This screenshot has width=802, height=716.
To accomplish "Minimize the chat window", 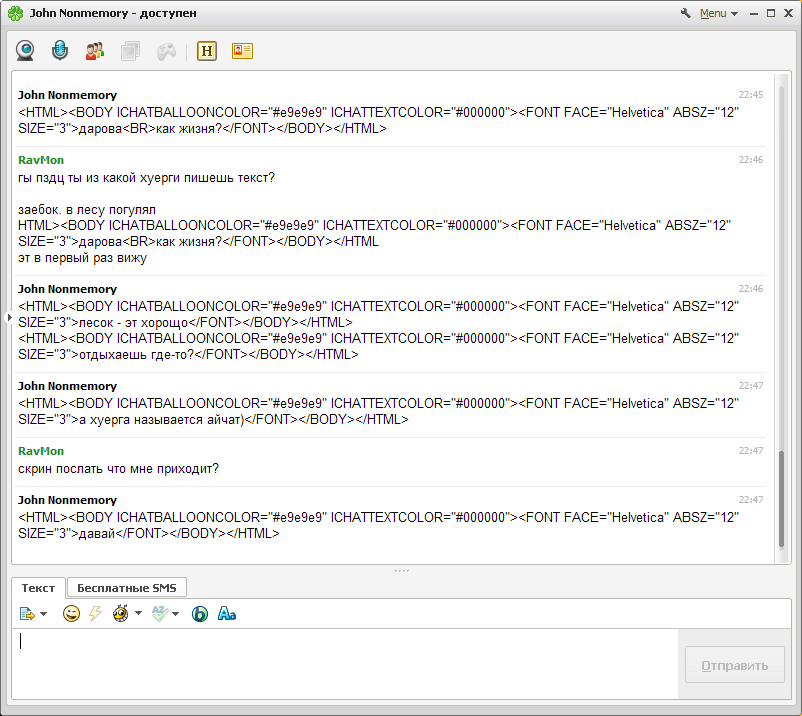I will click(x=753, y=14).
